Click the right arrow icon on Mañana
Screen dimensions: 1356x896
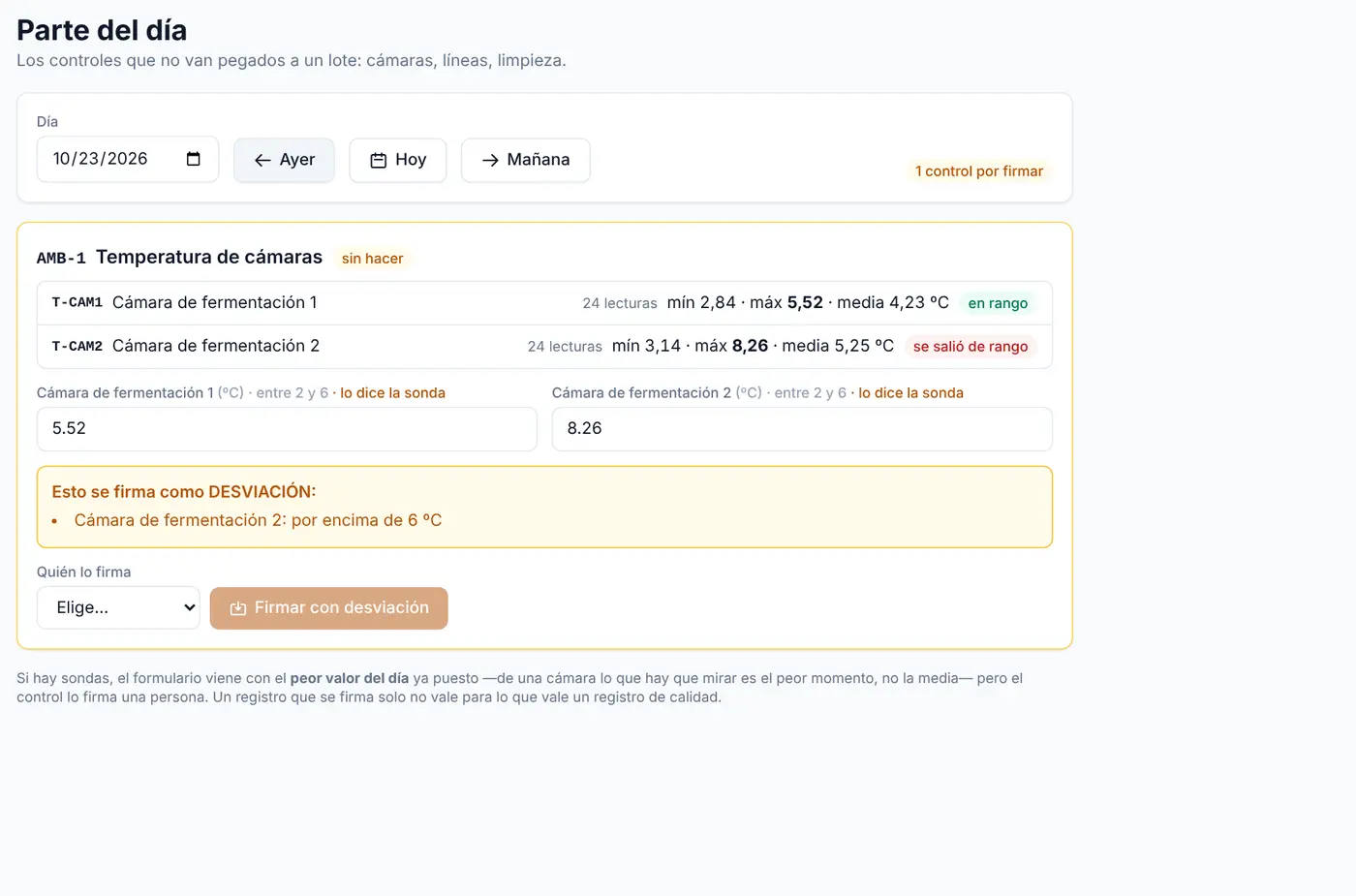coord(490,161)
